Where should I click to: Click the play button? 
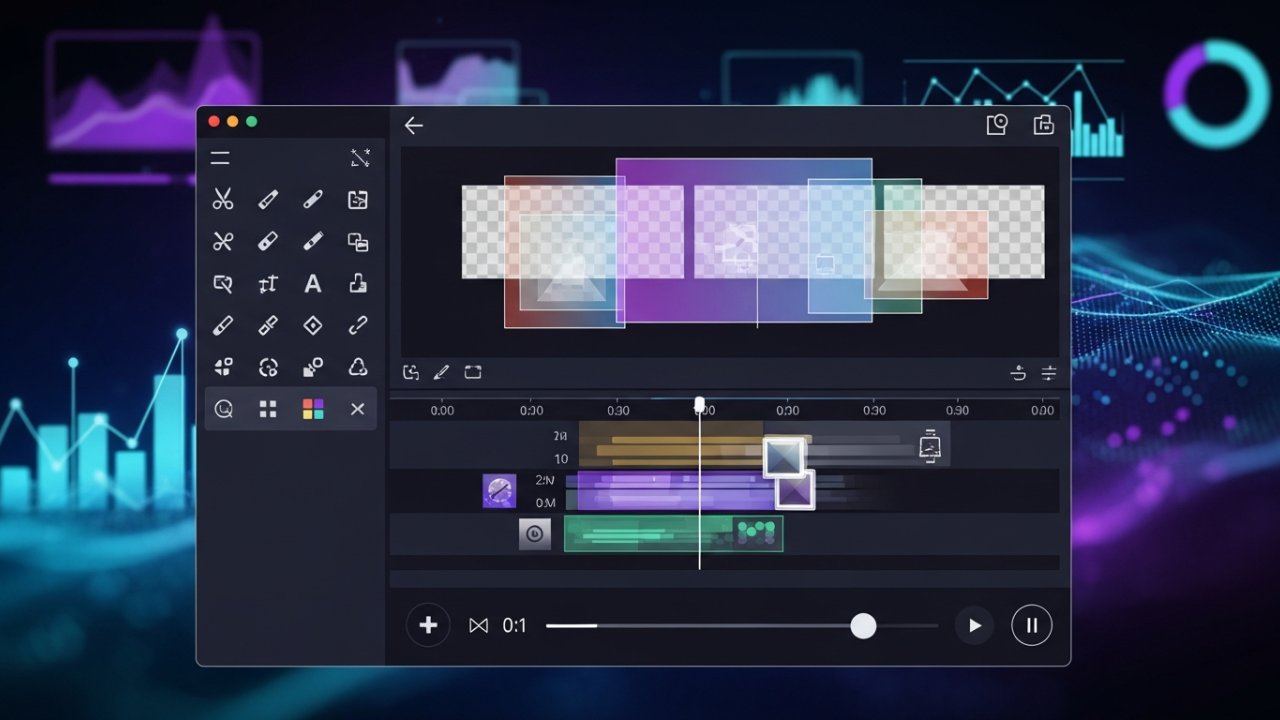974,626
